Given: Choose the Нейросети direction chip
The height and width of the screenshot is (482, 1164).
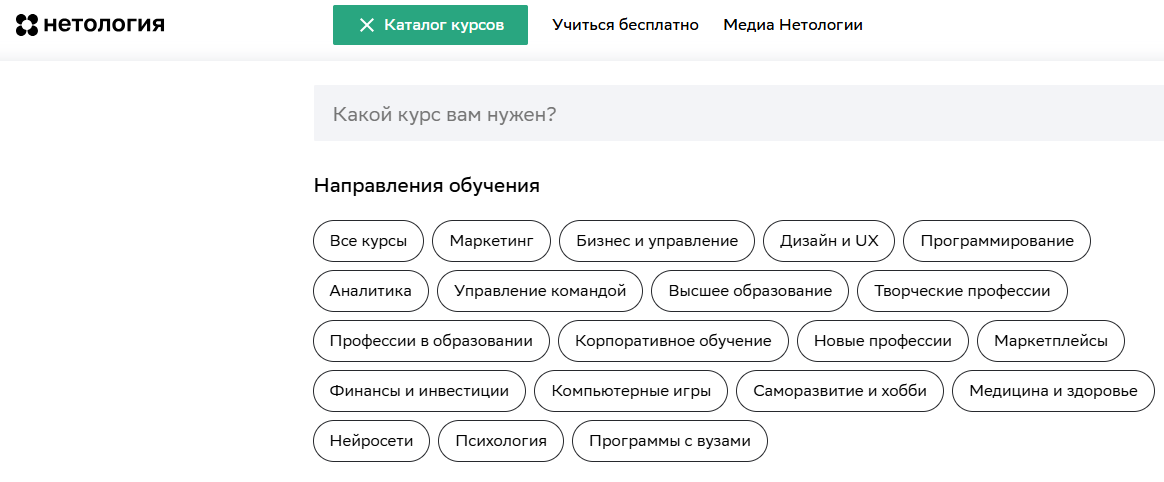Looking at the screenshot, I should pyautogui.click(x=371, y=441).
